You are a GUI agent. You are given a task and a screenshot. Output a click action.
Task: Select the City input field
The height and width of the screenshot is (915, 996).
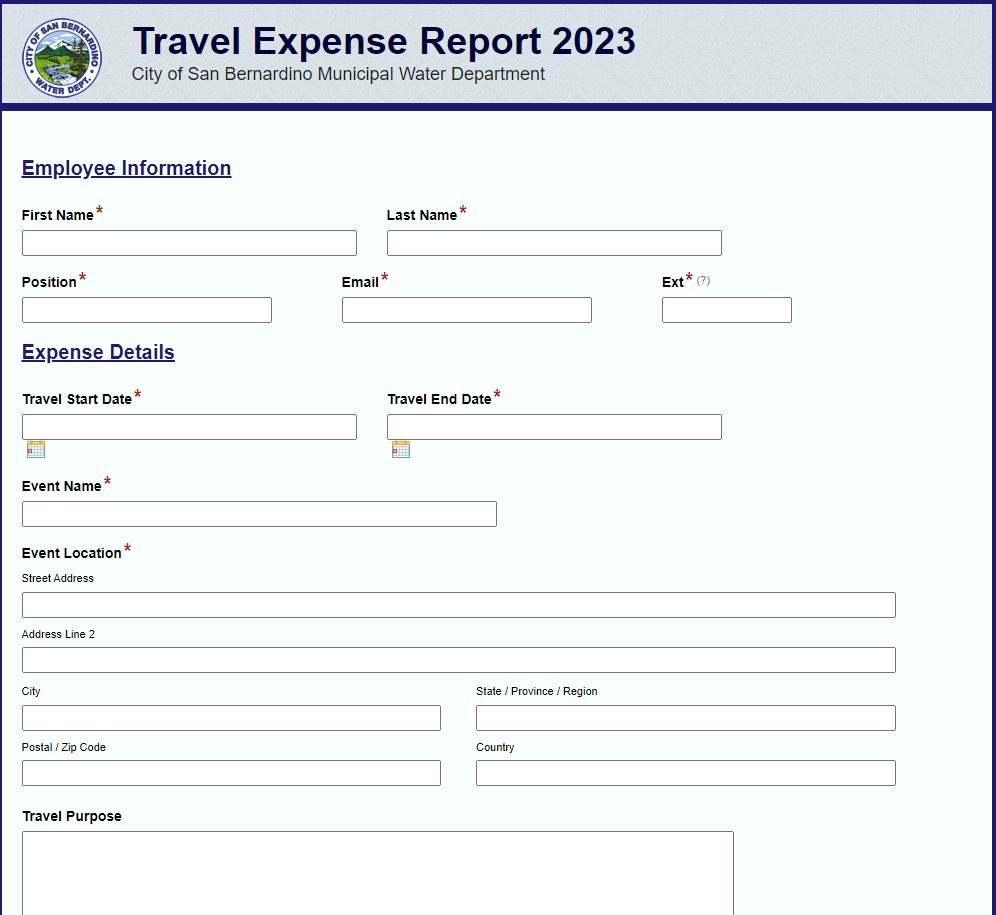[231, 717]
